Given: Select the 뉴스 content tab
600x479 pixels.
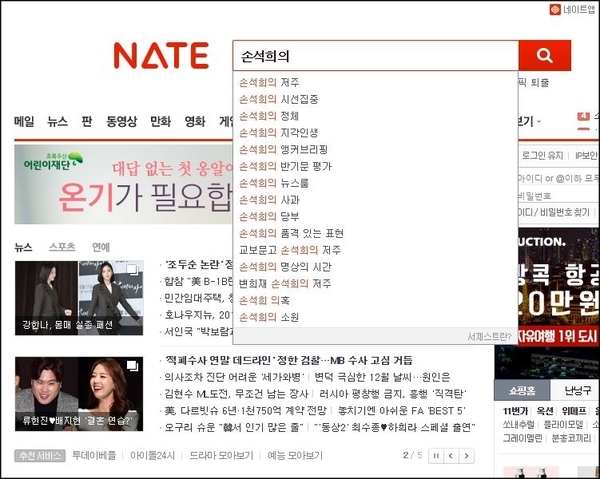Looking at the screenshot, I should 23,247.
